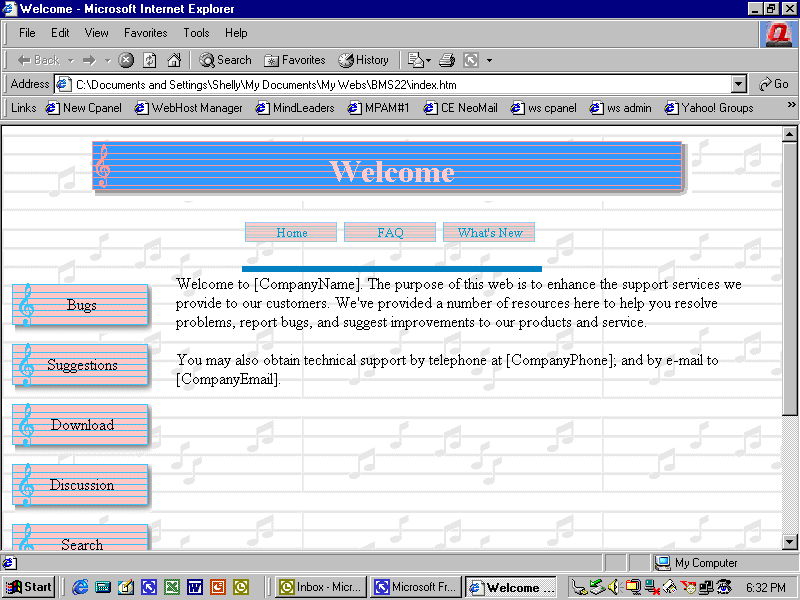Click the volume speaker tray icon
Screen dimensions: 800x600
pos(614,587)
